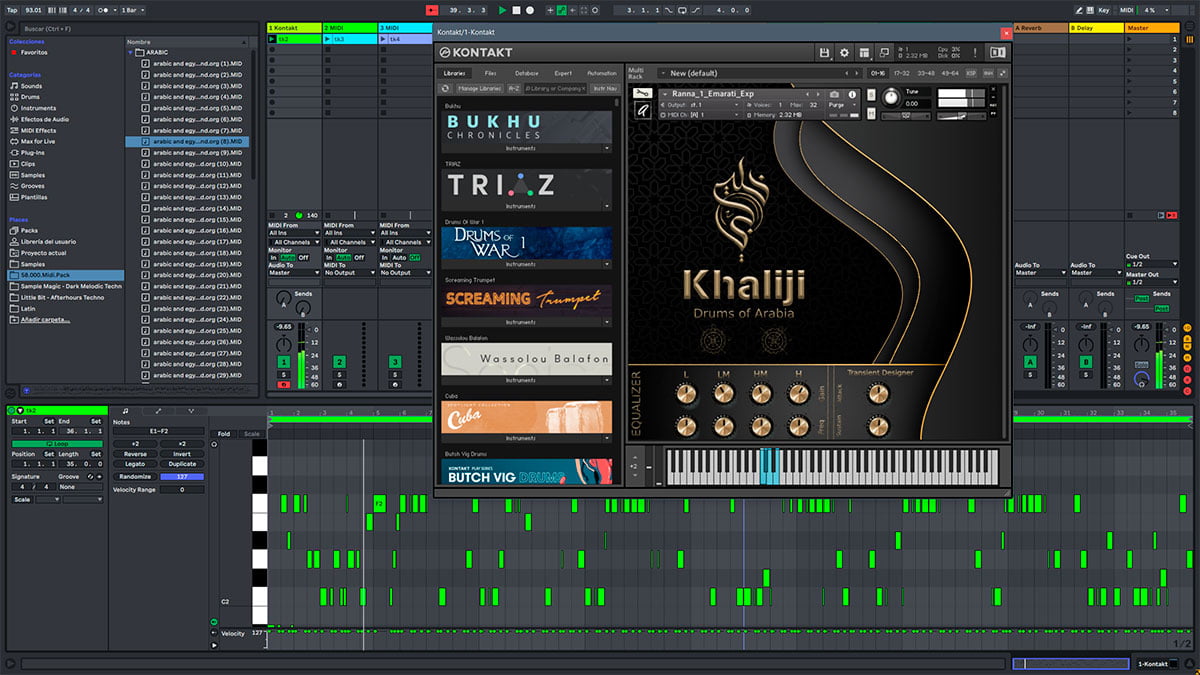
Task: Click the Arrangement record button in transport
Action: pos(530,10)
